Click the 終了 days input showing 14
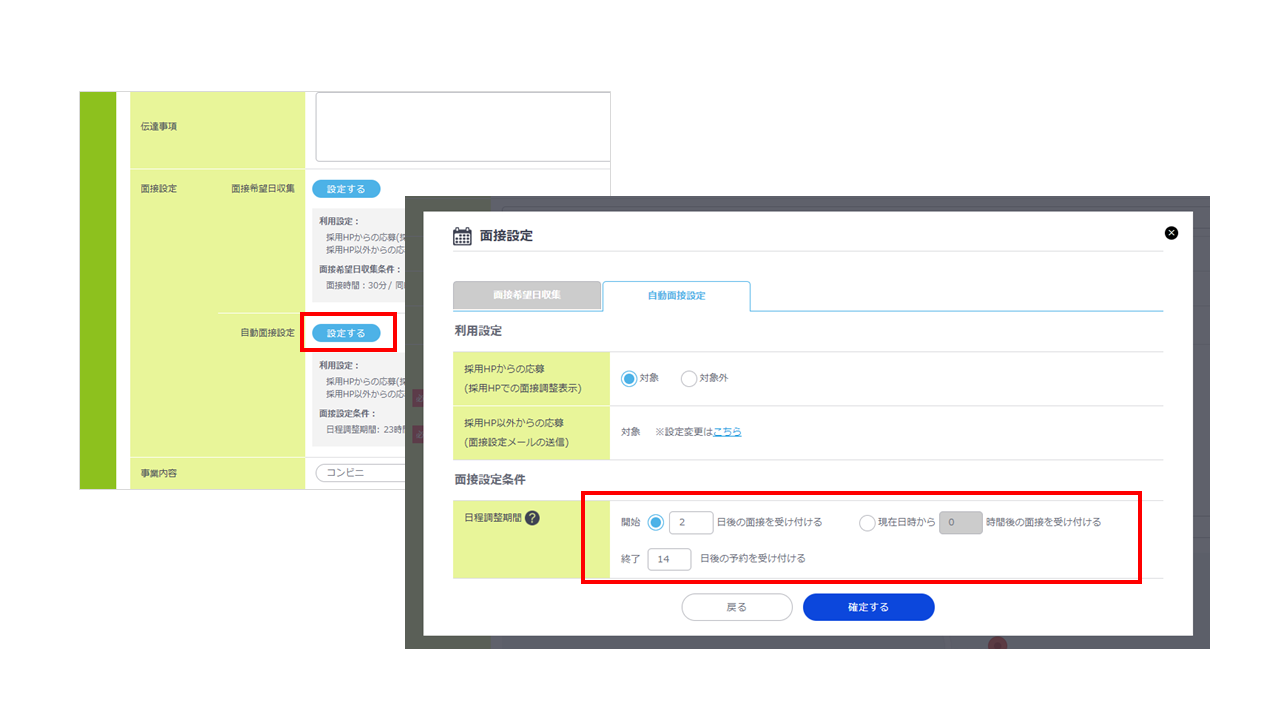1280x720 pixels. pyautogui.click(x=669, y=559)
